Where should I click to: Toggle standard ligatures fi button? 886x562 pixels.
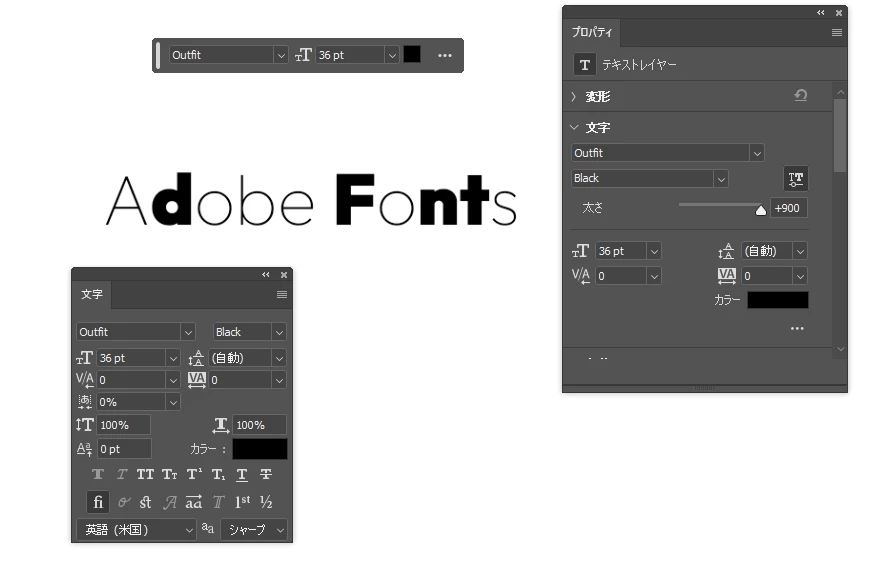pos(98,502)
